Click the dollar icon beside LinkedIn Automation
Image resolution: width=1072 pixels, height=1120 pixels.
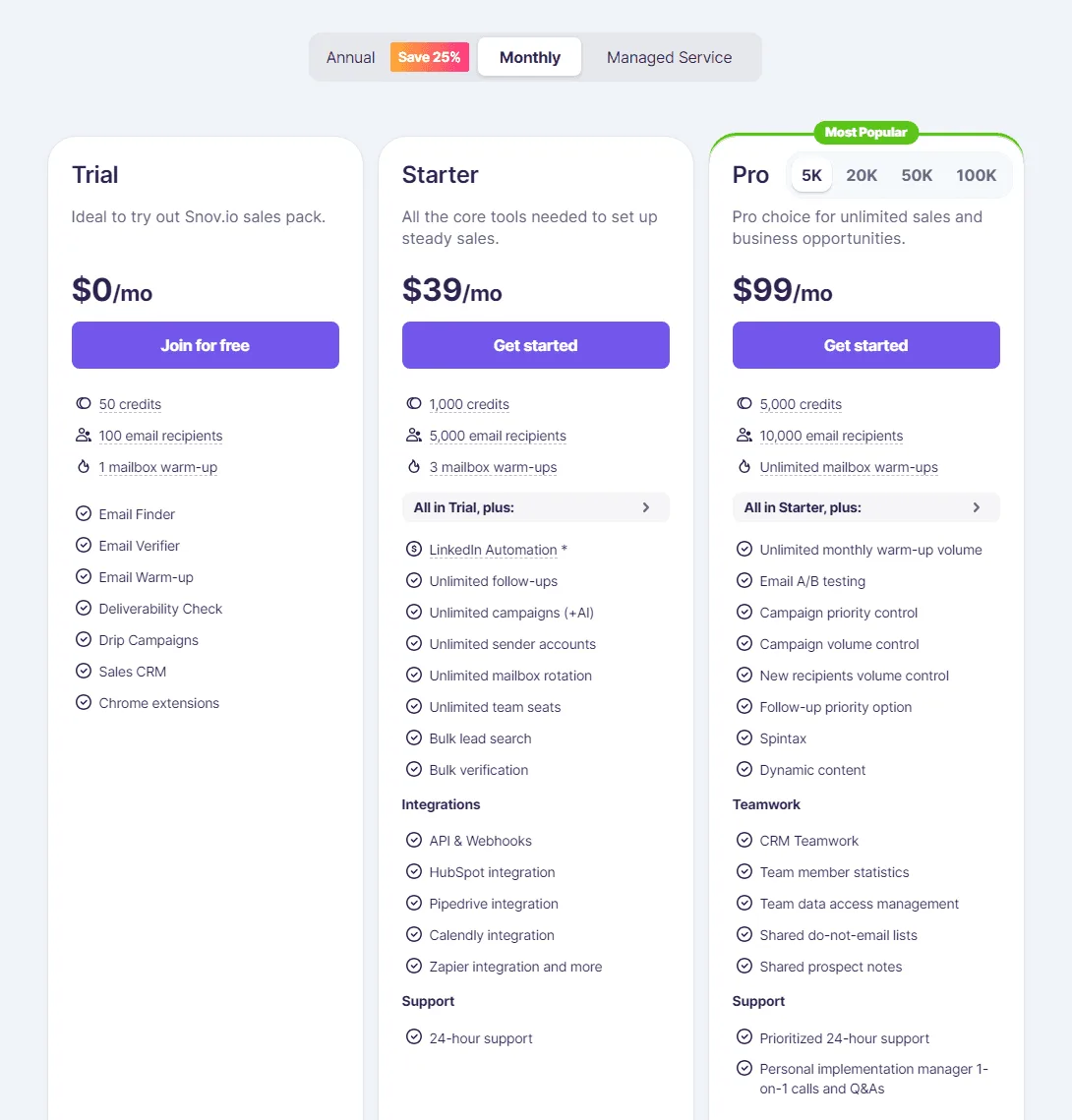pyautogui.click(x=414, y=549)
